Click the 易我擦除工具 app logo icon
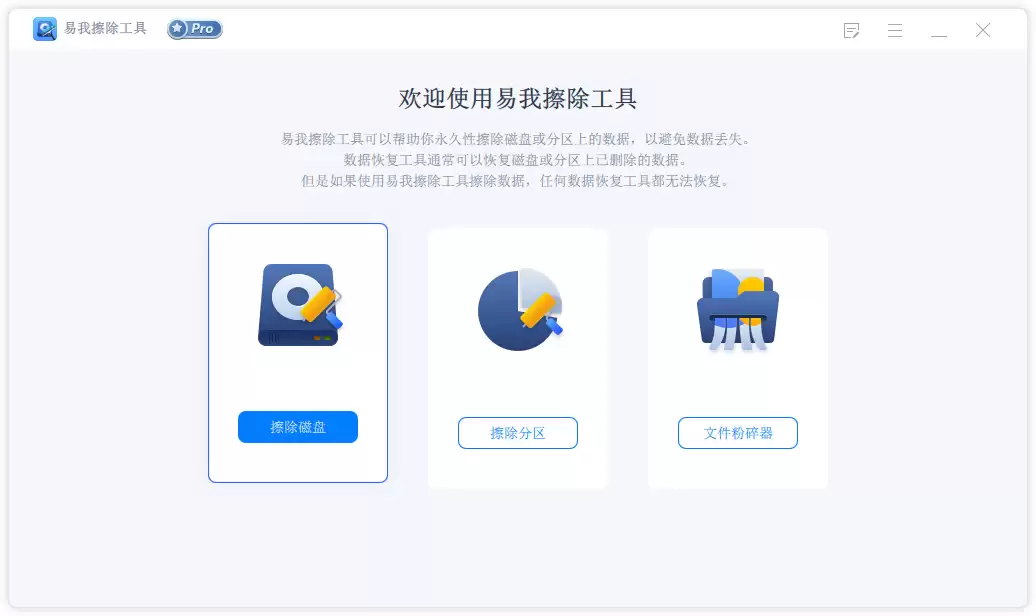 click(x=45, y=29)
